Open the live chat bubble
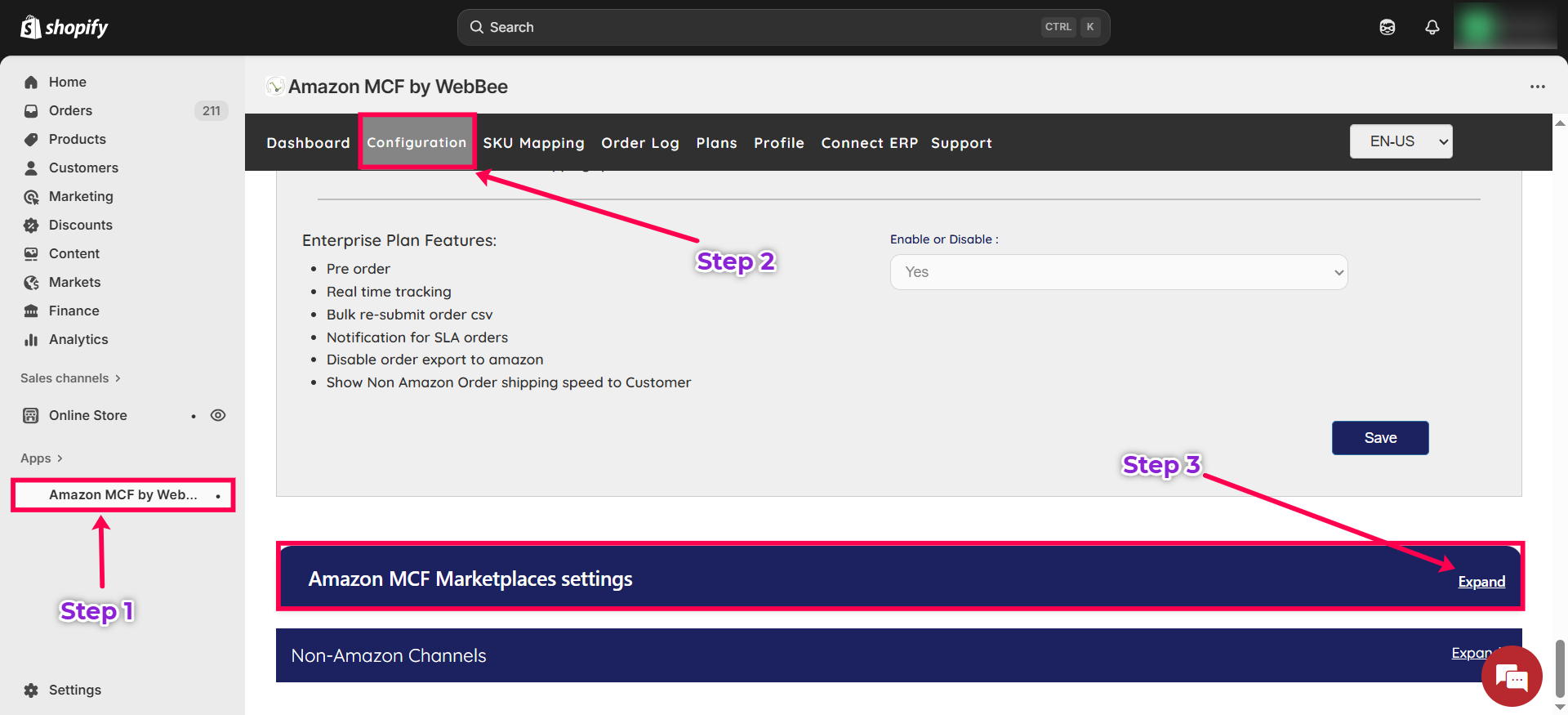The height and width of the screenshot is (715, 1568). pyautogui.click(x=1511, y=677)
